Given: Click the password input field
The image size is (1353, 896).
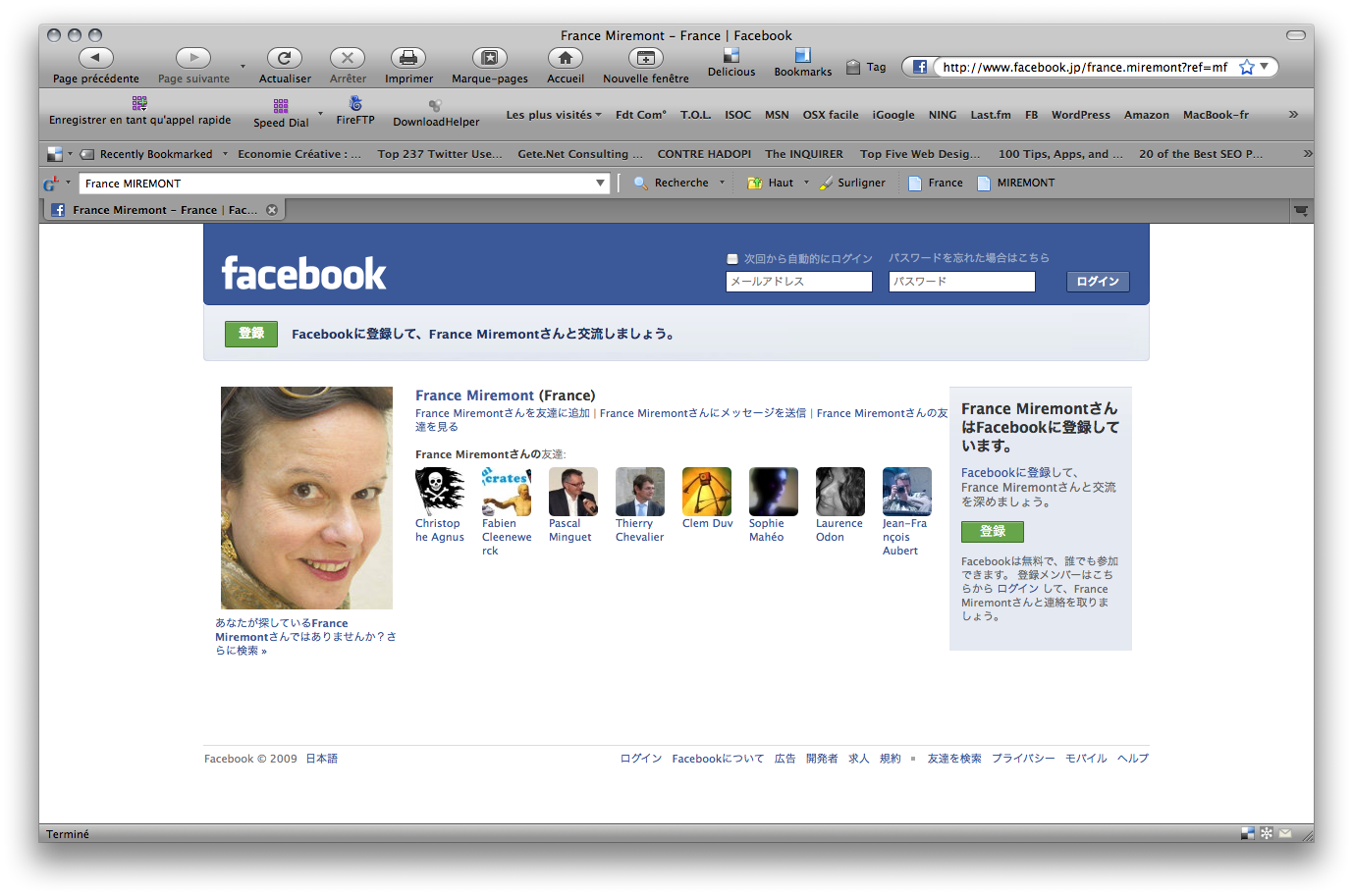Looking at the screenshot, I should (962, 282).
